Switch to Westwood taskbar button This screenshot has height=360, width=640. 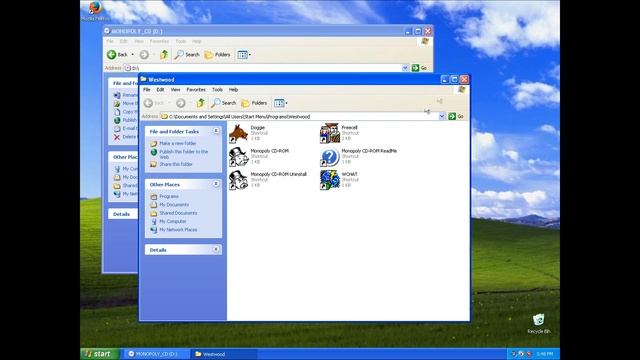(224, 354)
